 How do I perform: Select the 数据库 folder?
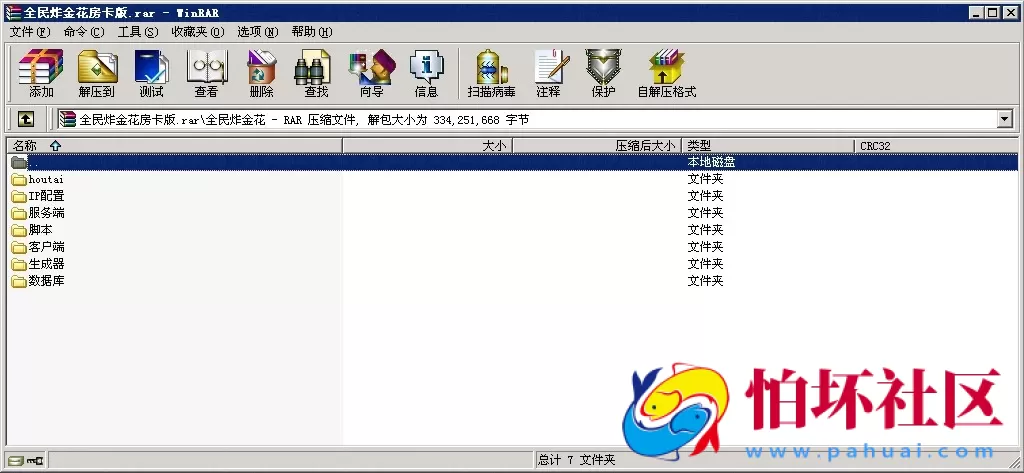tap(38, 281)
